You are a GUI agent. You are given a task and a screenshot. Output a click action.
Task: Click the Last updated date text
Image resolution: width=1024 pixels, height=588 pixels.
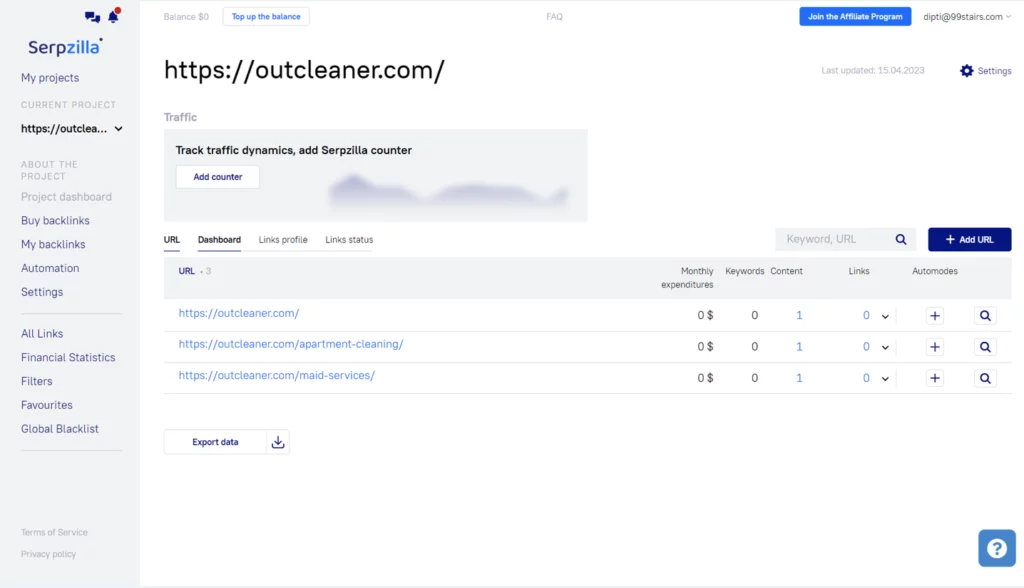click(872, 71)
